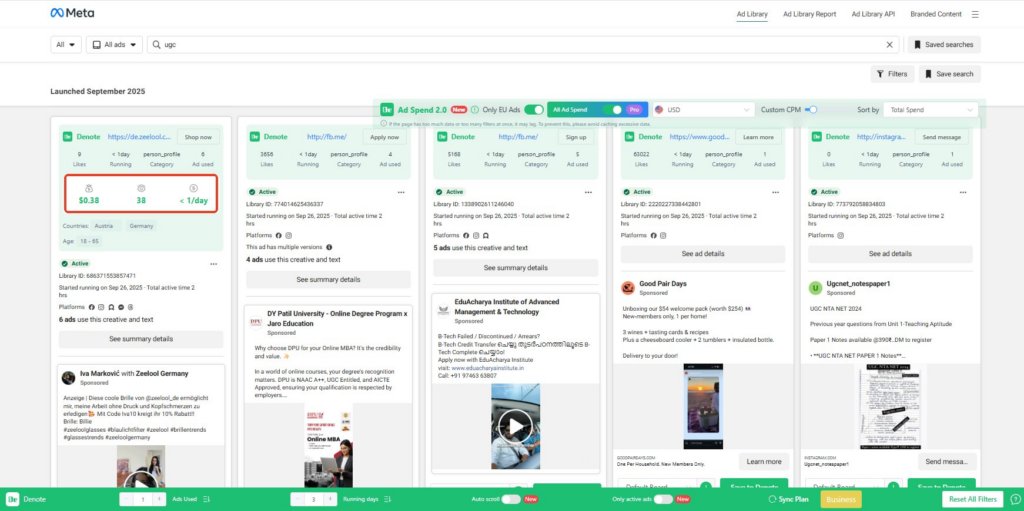The image size is (1024, 511).
Task: Click the info icon next to multiple versions
Action: (330, 245)
